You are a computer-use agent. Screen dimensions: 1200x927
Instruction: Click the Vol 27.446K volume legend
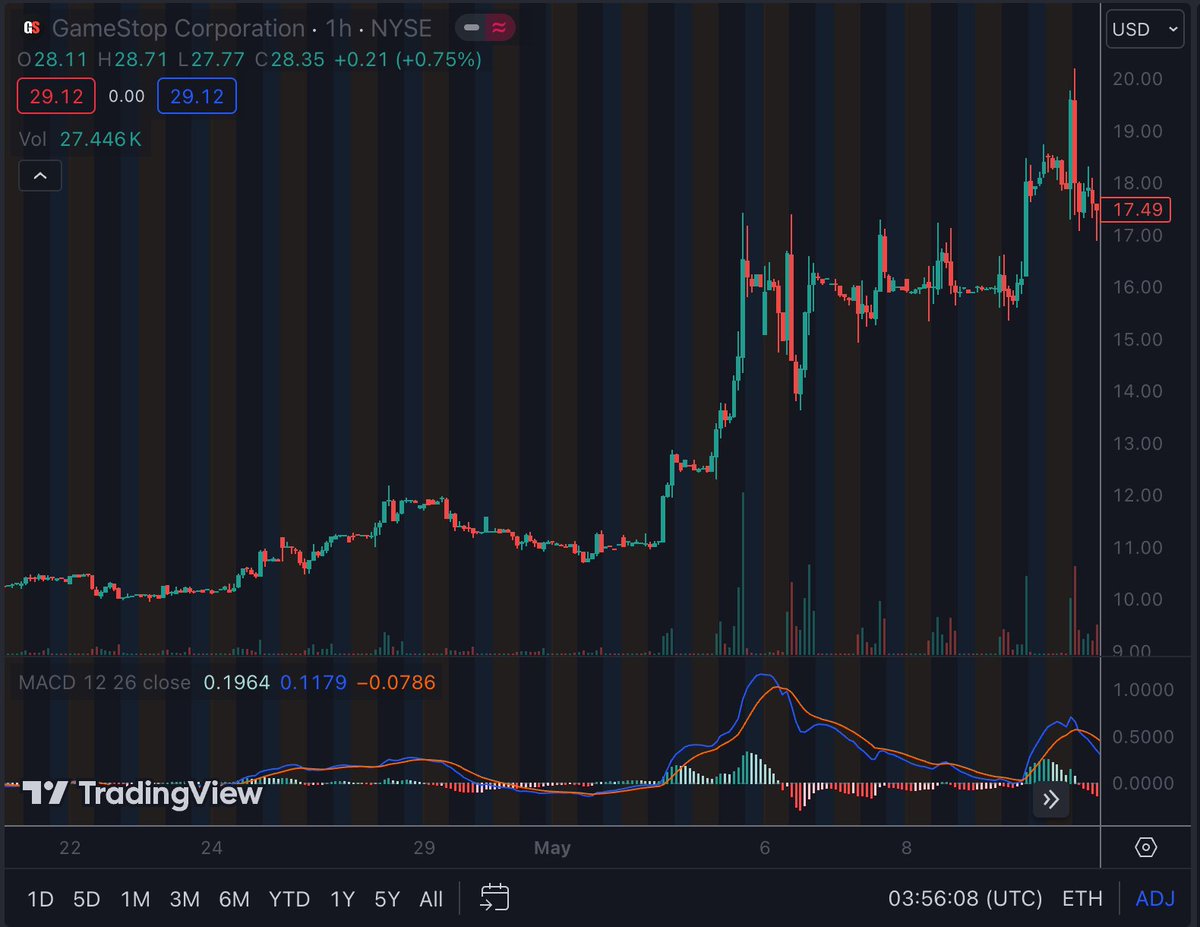coord(80,139)
